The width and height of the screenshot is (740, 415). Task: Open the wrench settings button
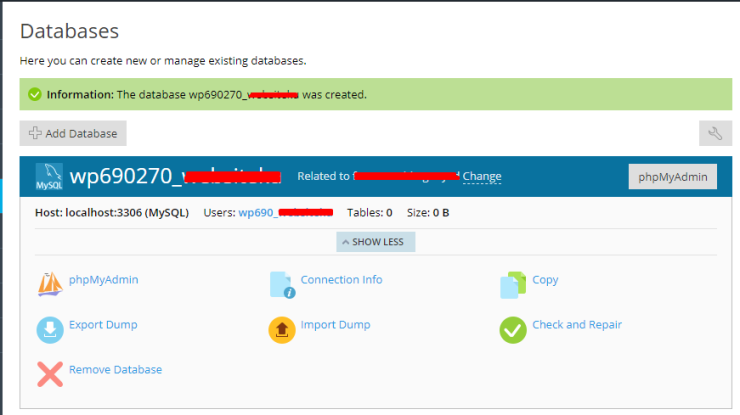coord(715,133)
